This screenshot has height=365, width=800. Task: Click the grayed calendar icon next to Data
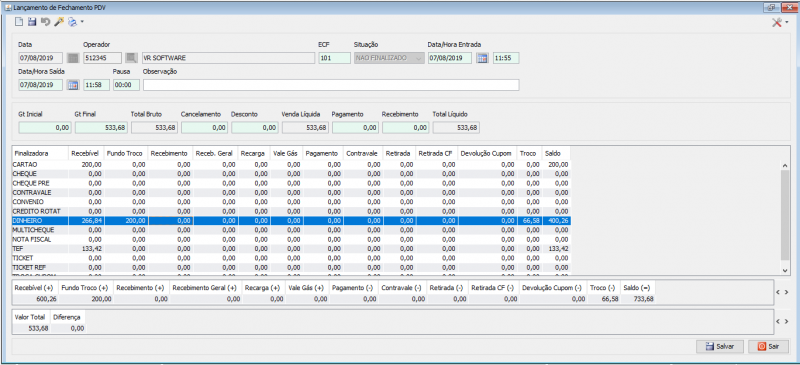point(73,58)
